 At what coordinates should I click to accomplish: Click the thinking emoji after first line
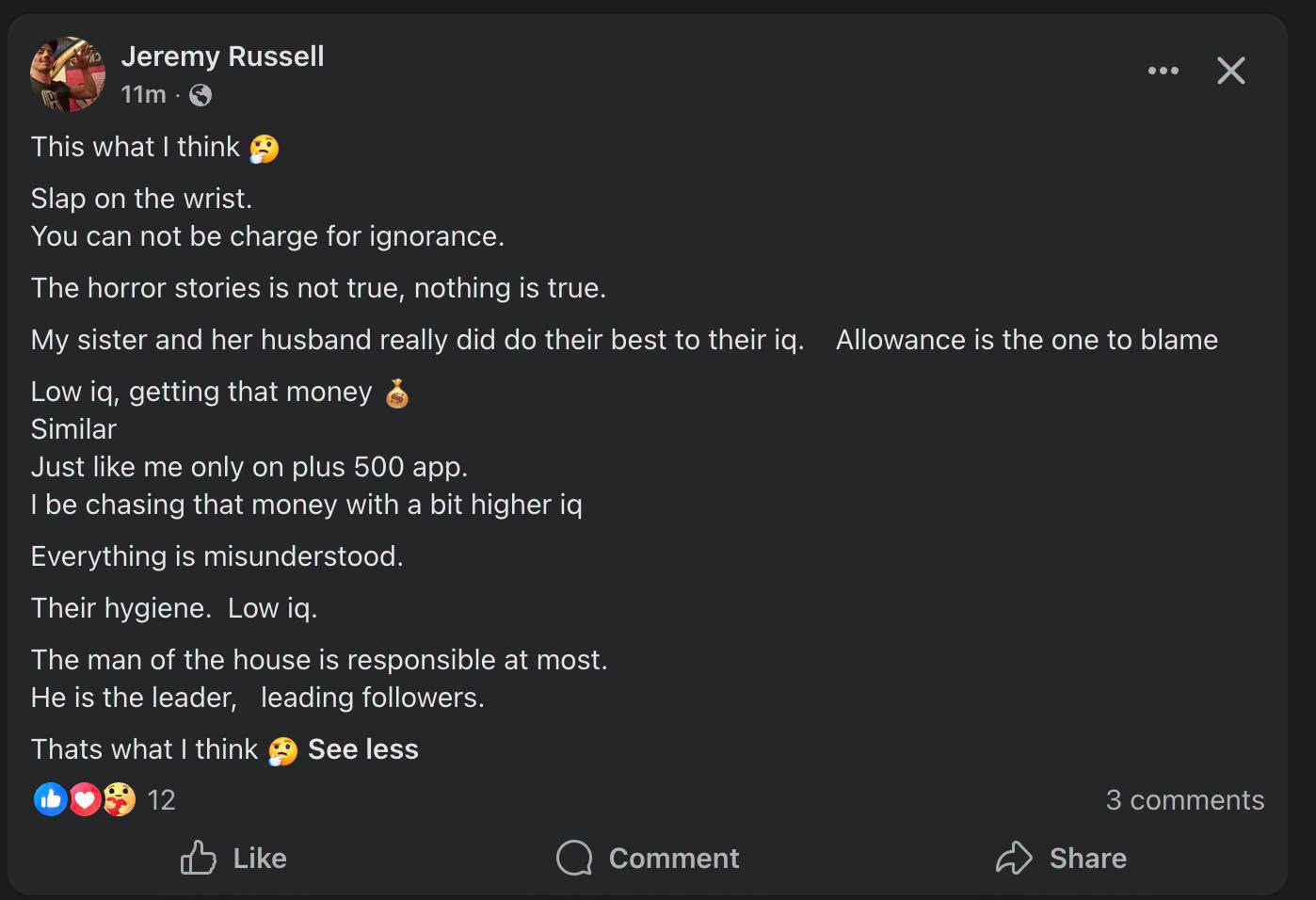click(265, 149)
